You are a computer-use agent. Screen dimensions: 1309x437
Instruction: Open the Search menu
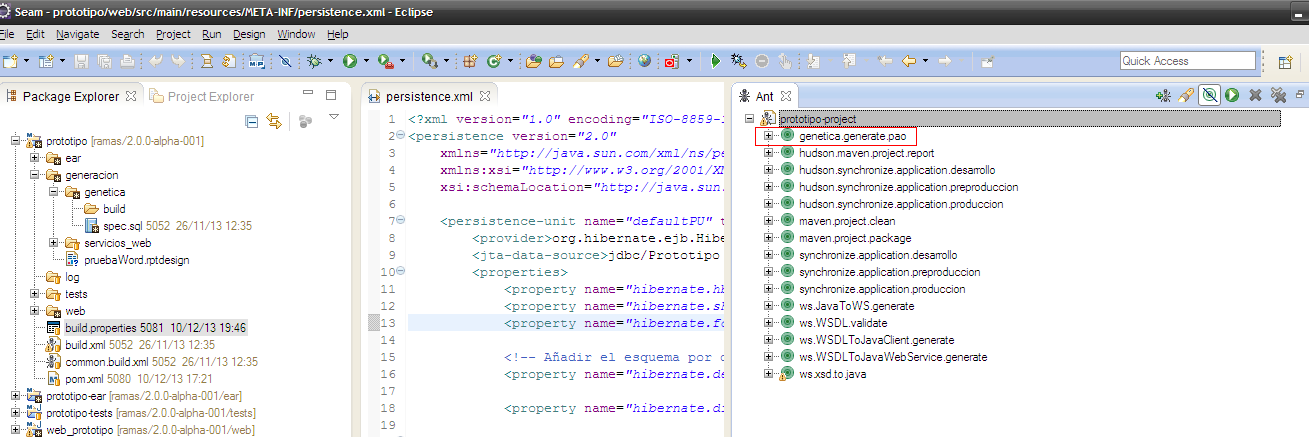(128, 34)
